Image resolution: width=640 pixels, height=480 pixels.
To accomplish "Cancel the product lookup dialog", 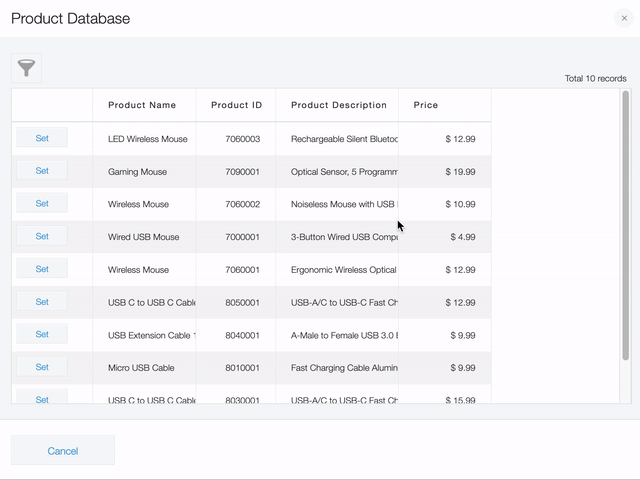I will 63,451.
